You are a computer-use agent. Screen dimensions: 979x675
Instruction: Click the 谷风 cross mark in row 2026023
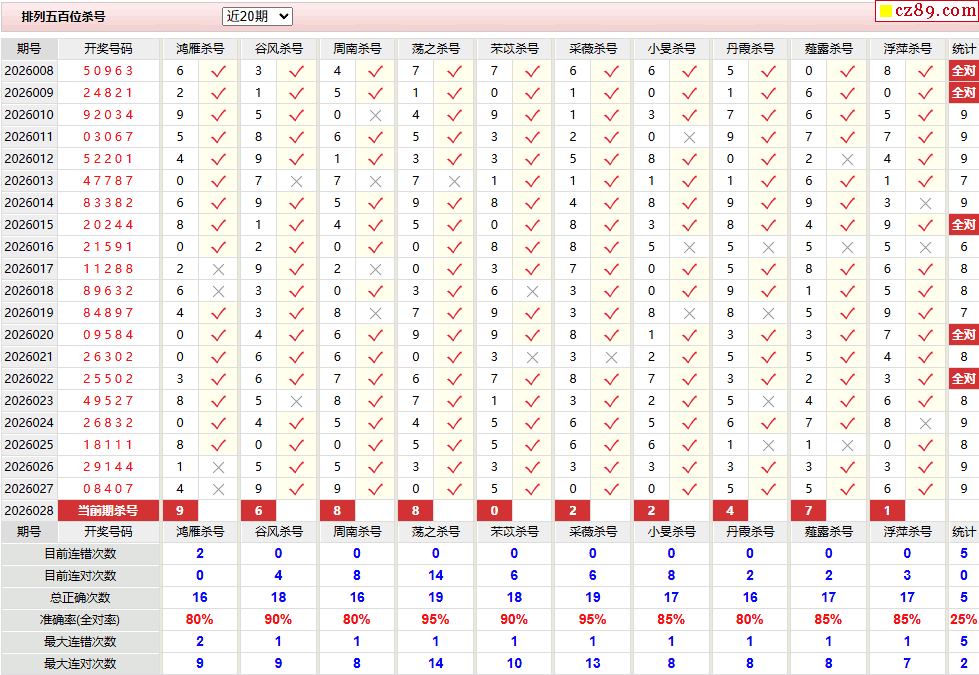point(297,401)
